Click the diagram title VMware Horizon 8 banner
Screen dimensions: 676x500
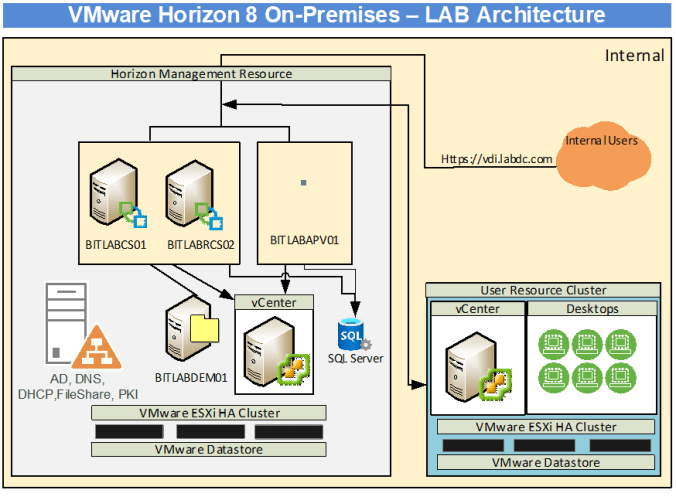tap(337, 15)
